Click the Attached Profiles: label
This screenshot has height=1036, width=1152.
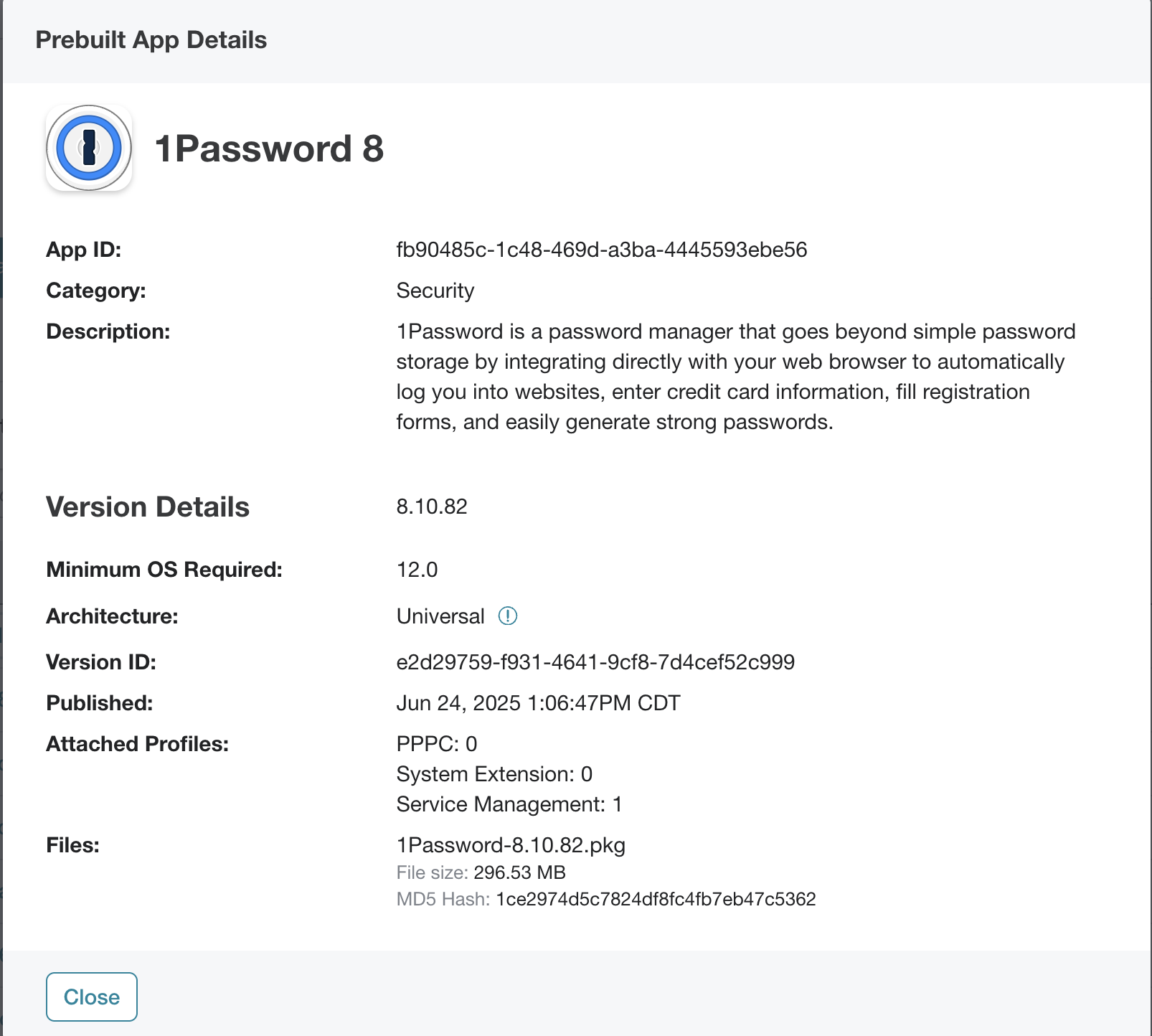pos(138,744)
